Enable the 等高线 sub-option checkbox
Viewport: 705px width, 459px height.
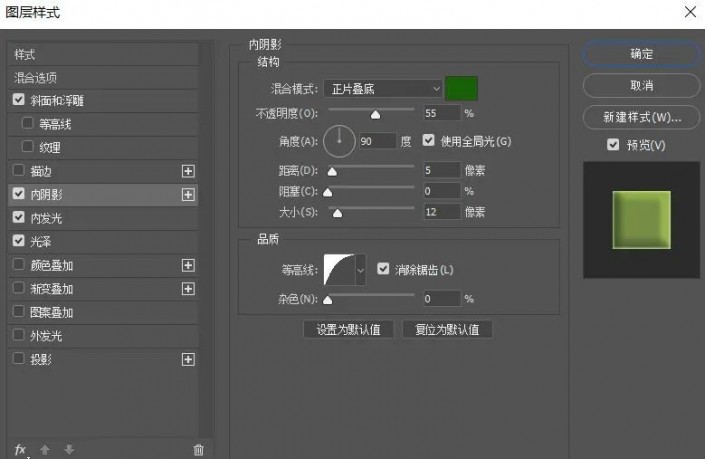tap(27, 123)
